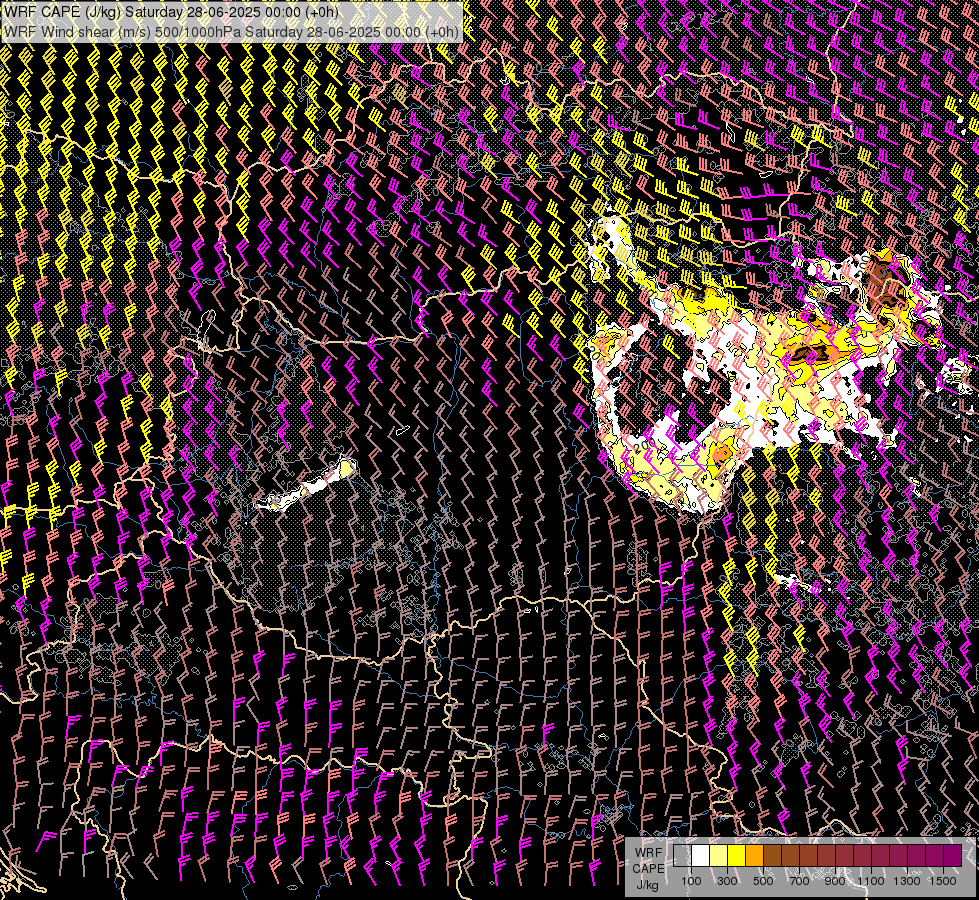Click the legend value 700
Image resolution: width=979 pixels, height=900 pixels.
click(799, 881)
